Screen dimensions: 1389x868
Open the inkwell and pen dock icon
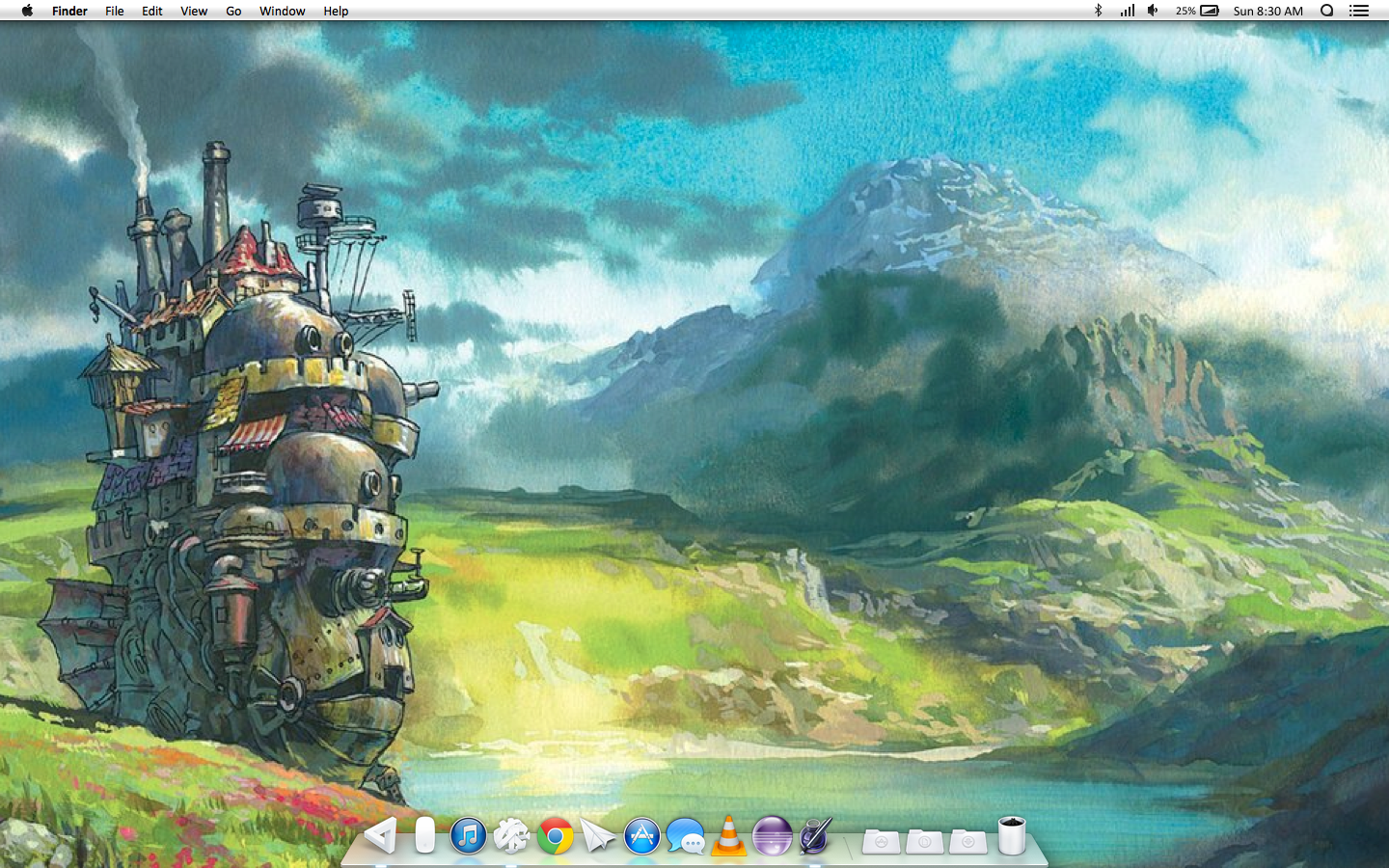815,836
